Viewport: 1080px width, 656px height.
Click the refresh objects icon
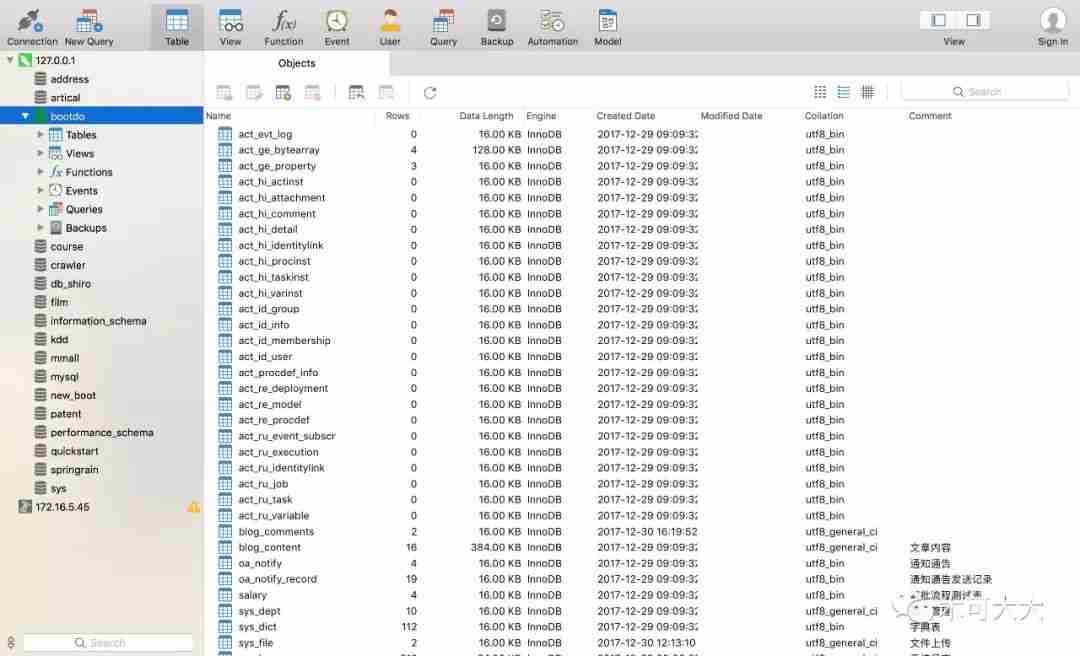(430, 92)
